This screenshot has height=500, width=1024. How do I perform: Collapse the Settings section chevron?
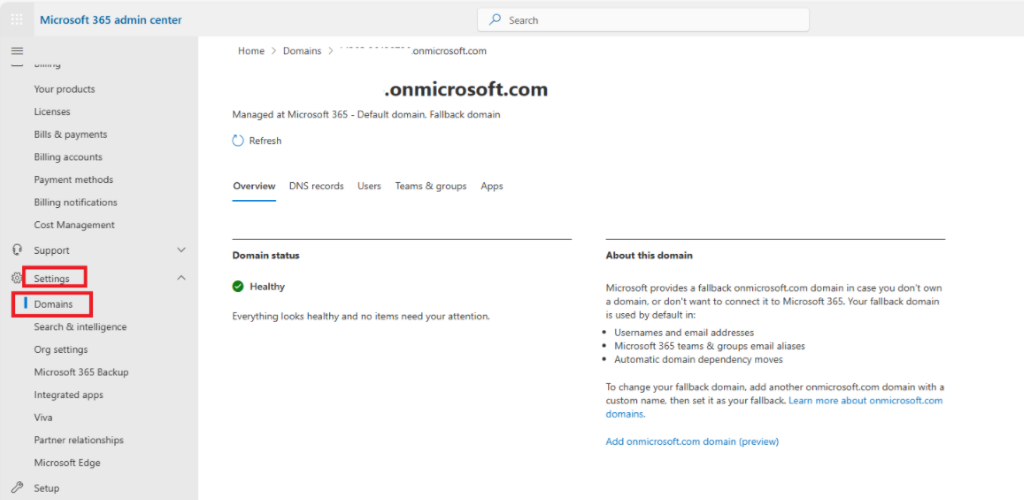tap(182, 278)
